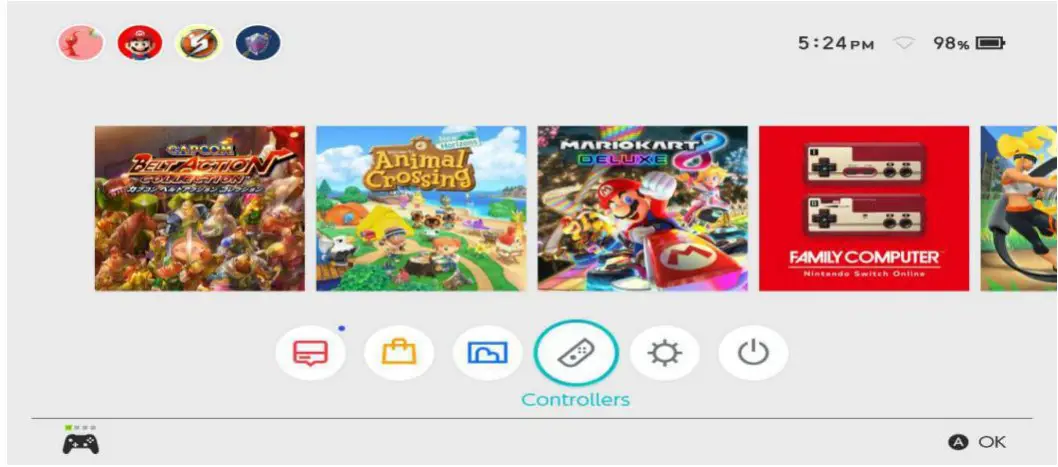
Task: Open the Album icon
Action: pos(487,352)
